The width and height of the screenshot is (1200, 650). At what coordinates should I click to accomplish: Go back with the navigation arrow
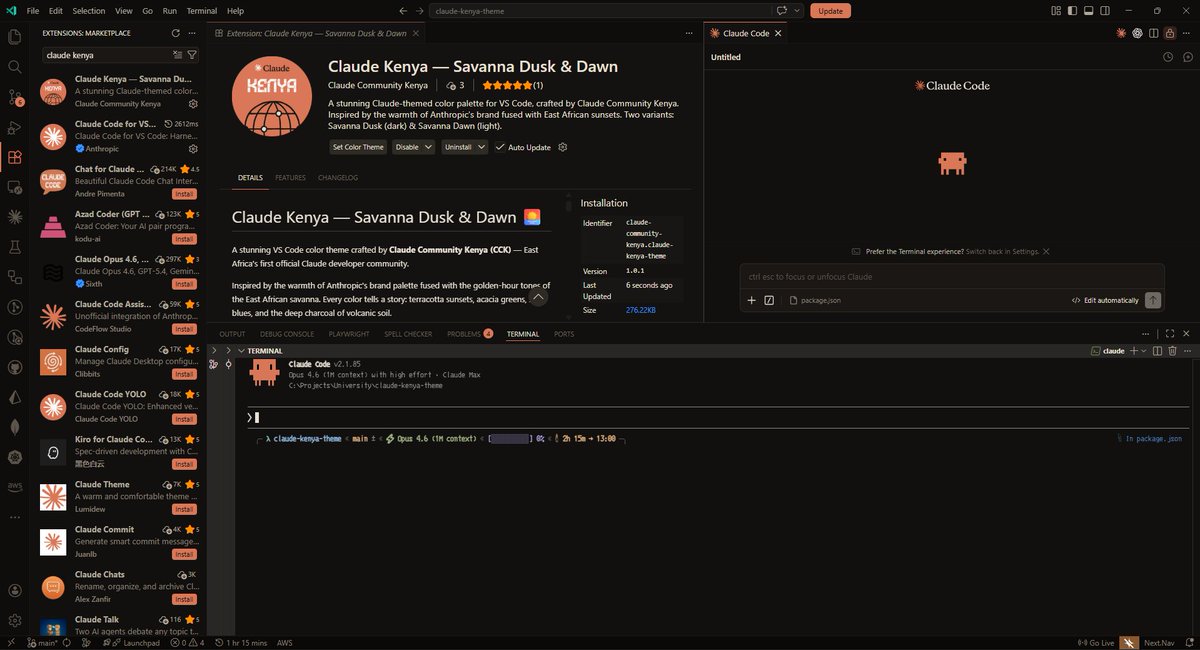[403, 11]
